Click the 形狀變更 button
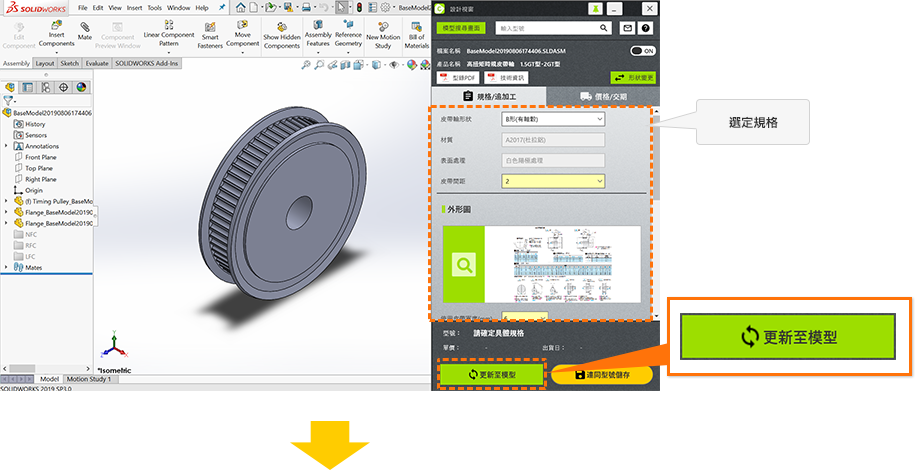The image size is (915, 470). pyautogui.click(x=633, y=77)
